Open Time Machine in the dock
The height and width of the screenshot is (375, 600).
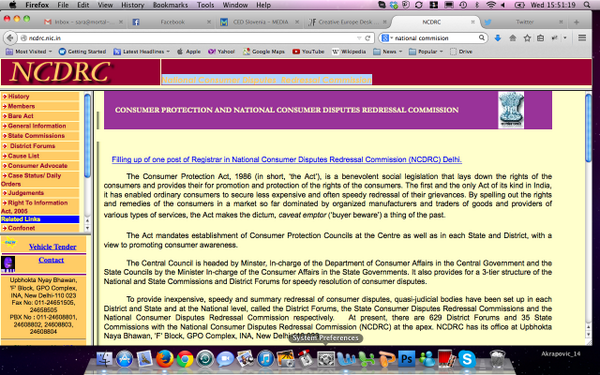tap(205, 359)
